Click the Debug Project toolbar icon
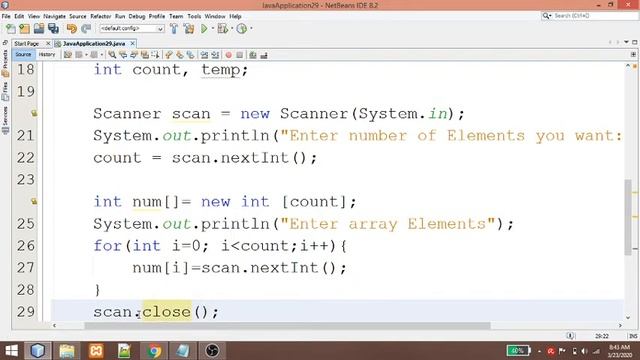Viewport: 640px width, 360px height. click(223, 29)
